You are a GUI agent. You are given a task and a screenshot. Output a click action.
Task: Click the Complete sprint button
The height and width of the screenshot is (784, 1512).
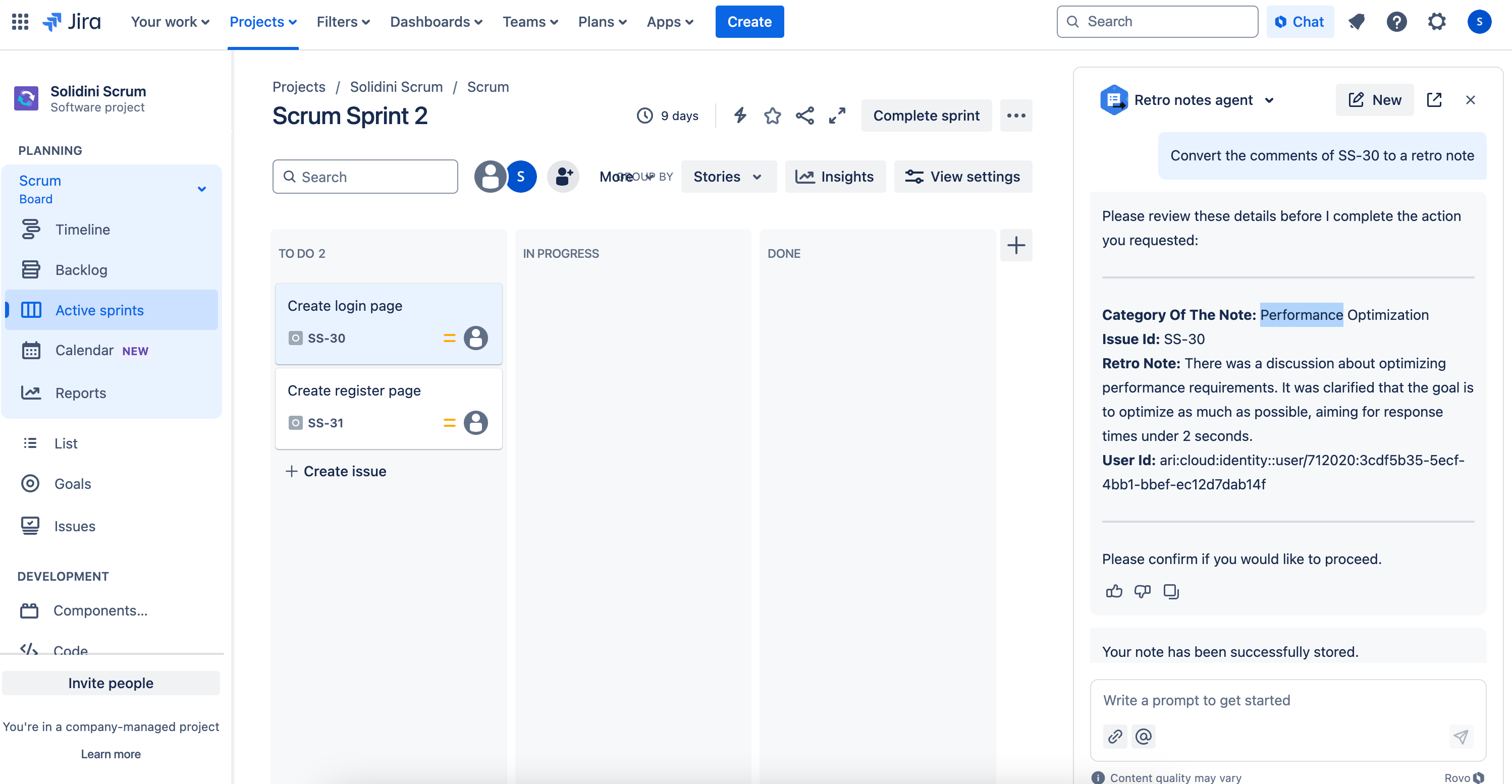pyautogui.click(x=926, y=116)
